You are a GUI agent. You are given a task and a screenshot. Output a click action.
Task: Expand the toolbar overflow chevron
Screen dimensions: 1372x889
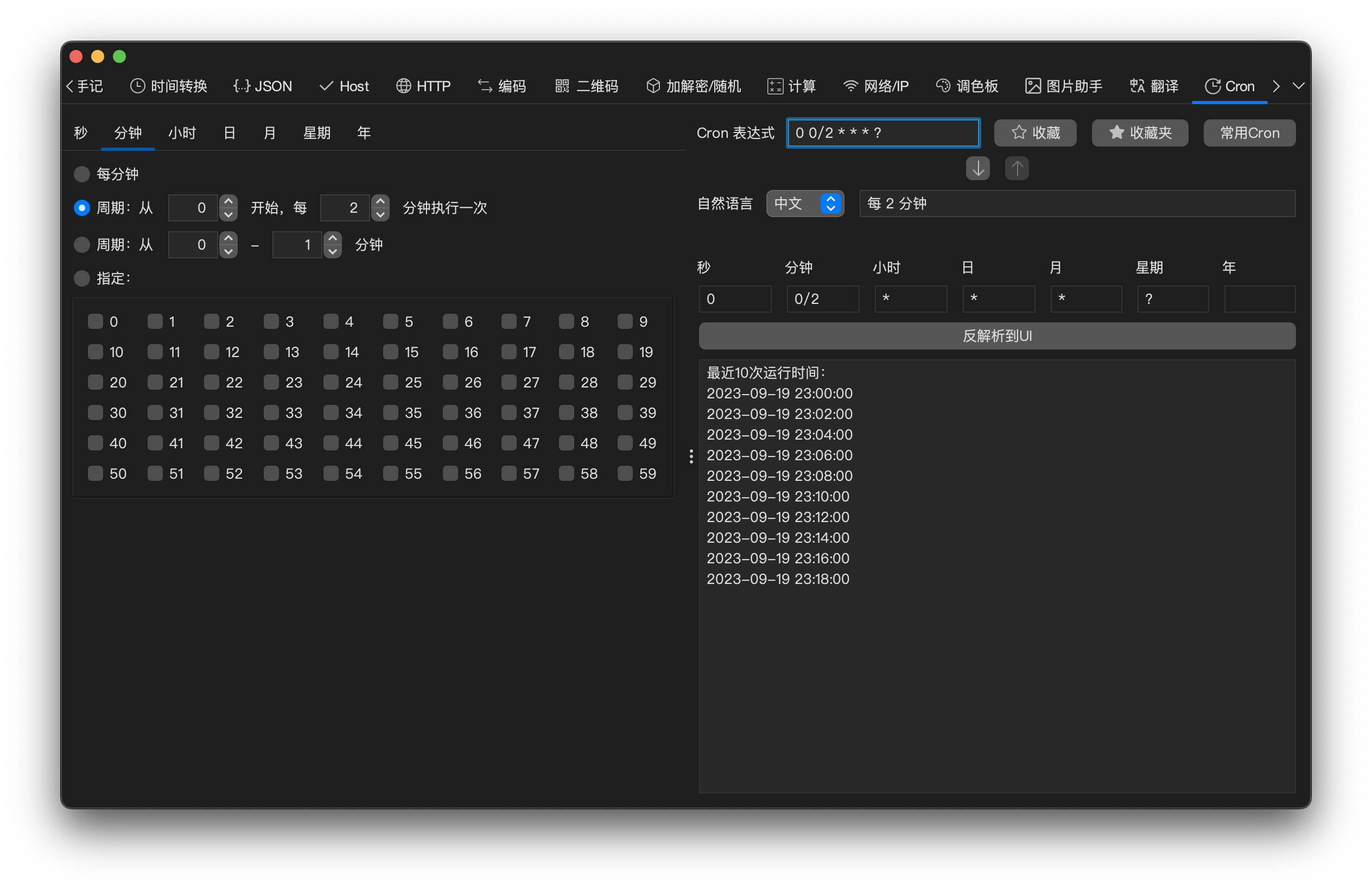(1299, 86)
